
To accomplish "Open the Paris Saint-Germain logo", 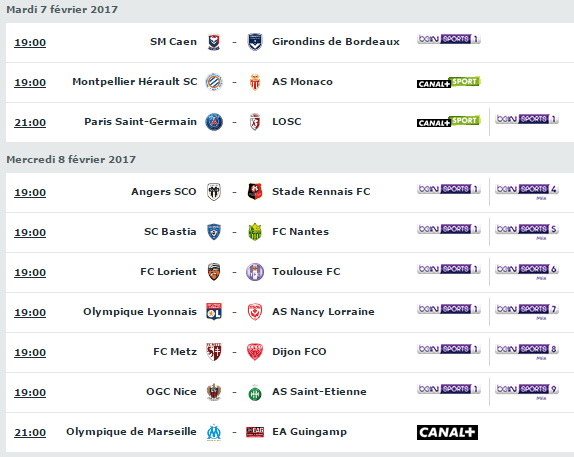I will point(214,122).
